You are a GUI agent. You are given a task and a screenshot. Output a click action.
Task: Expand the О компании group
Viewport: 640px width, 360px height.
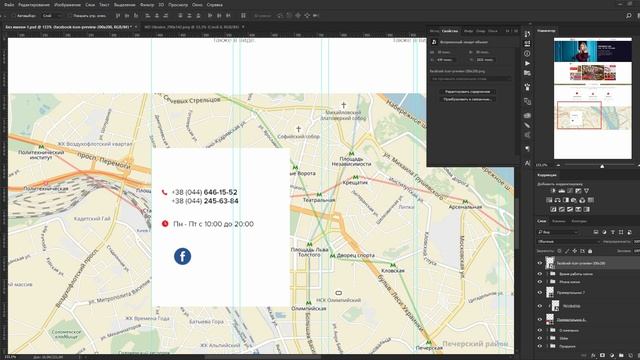pyautogui.click(x=547, y=330)
